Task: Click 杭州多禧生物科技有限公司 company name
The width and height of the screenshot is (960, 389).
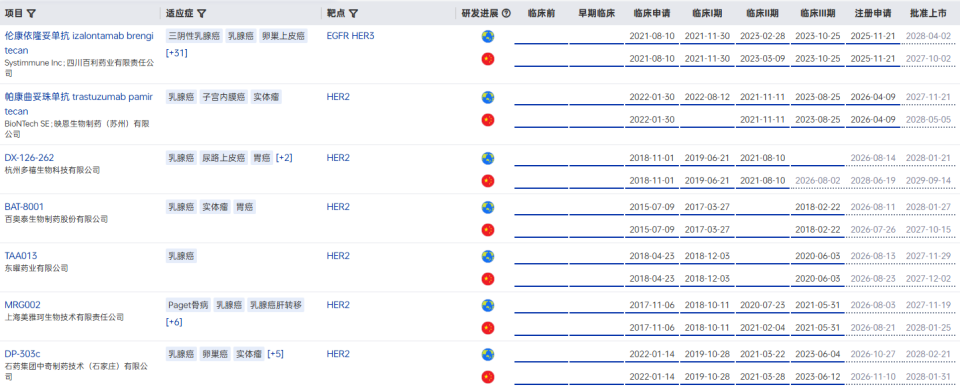Action: [x=52, y=170]
